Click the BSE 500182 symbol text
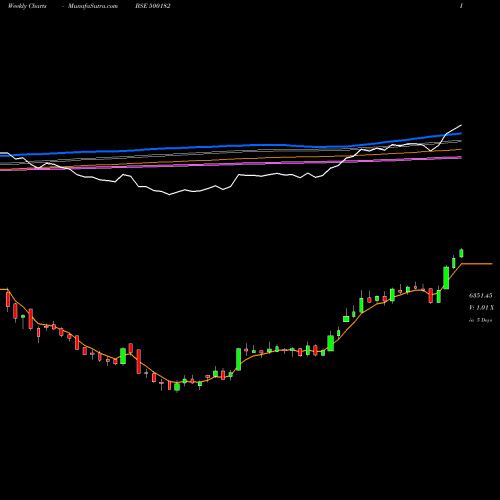This screenshot has width=500, height=500. point(153,6)
